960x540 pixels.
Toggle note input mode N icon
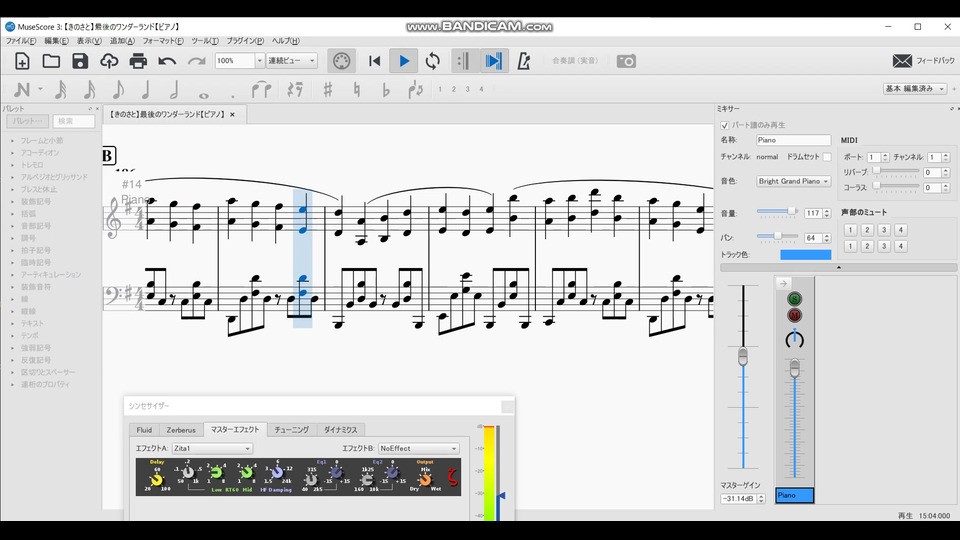coord(22,90)
